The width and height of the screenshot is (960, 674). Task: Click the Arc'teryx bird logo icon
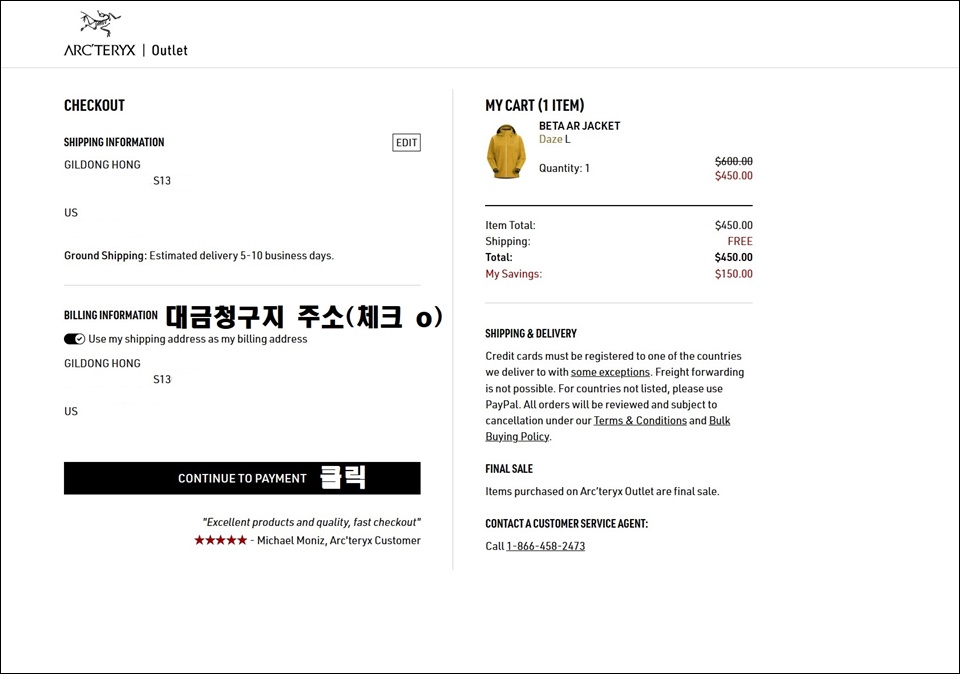pos(100,24)
